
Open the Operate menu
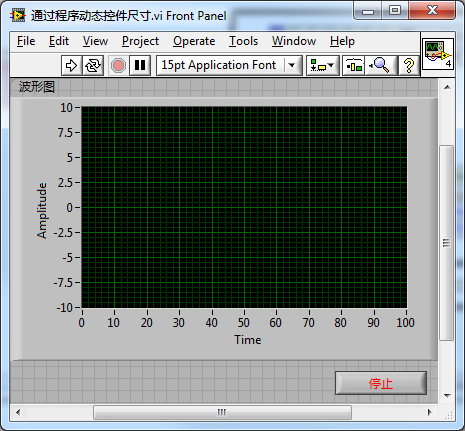pyautogui.click(x=194, y=41)
